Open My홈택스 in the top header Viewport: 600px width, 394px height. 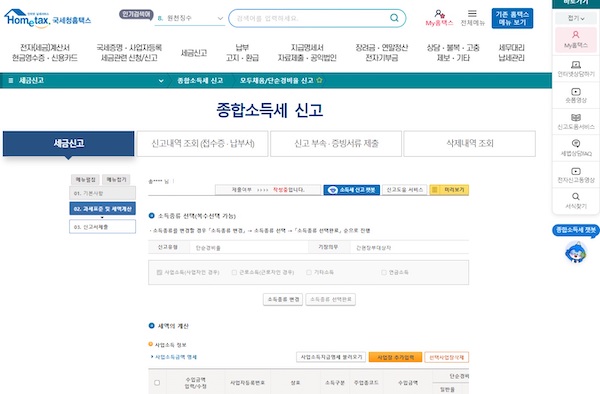tap(439, 18)
